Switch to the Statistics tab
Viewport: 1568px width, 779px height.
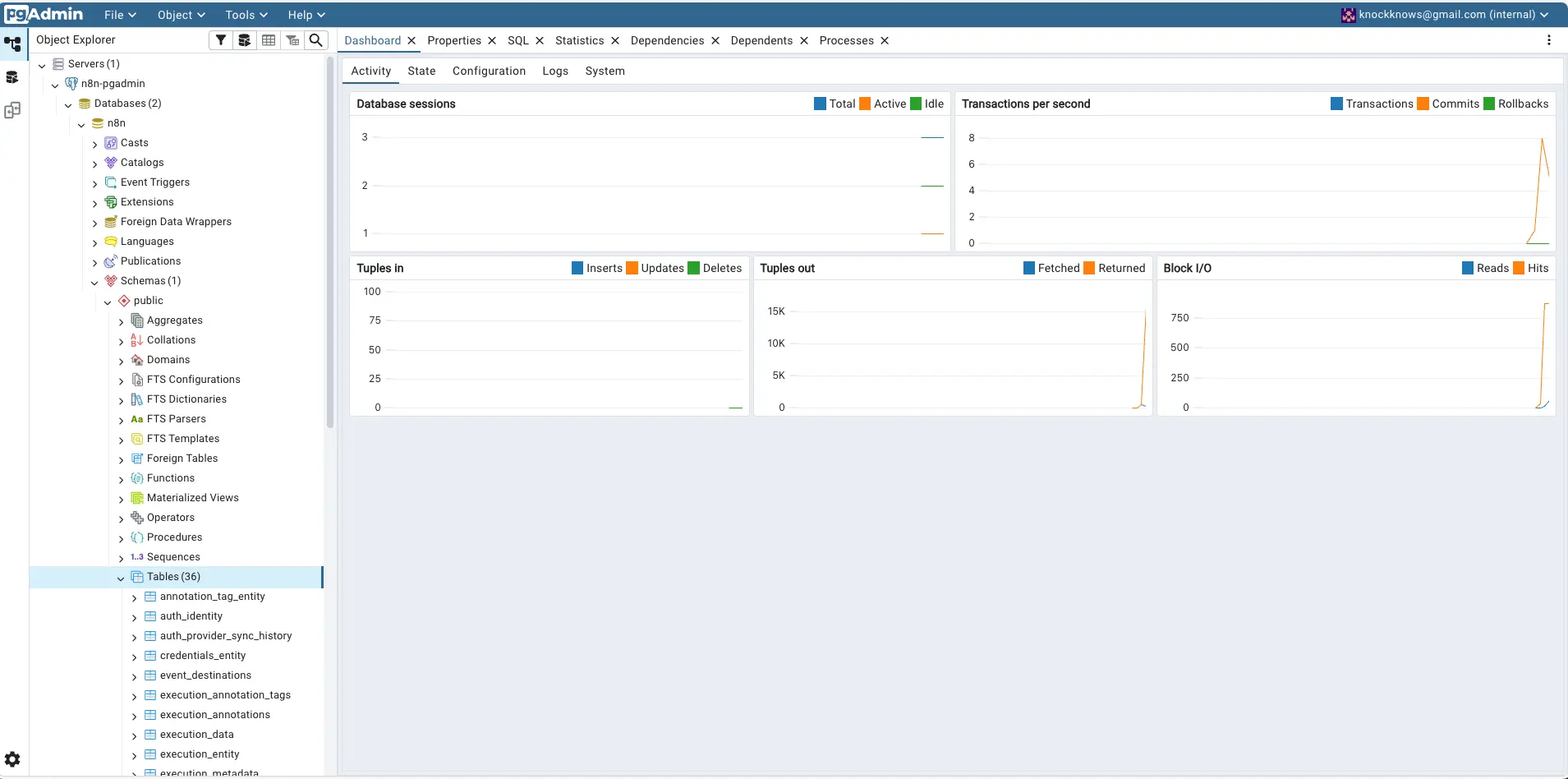[x=580, y=40]
